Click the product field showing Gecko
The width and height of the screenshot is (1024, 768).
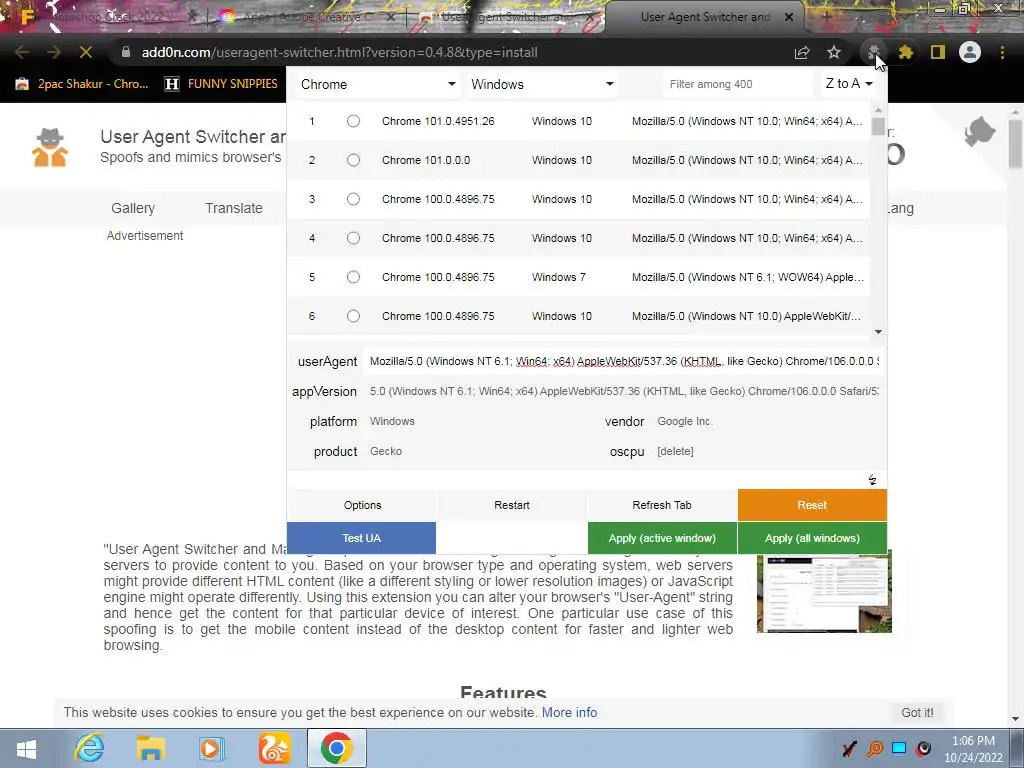tap(480, 451)
